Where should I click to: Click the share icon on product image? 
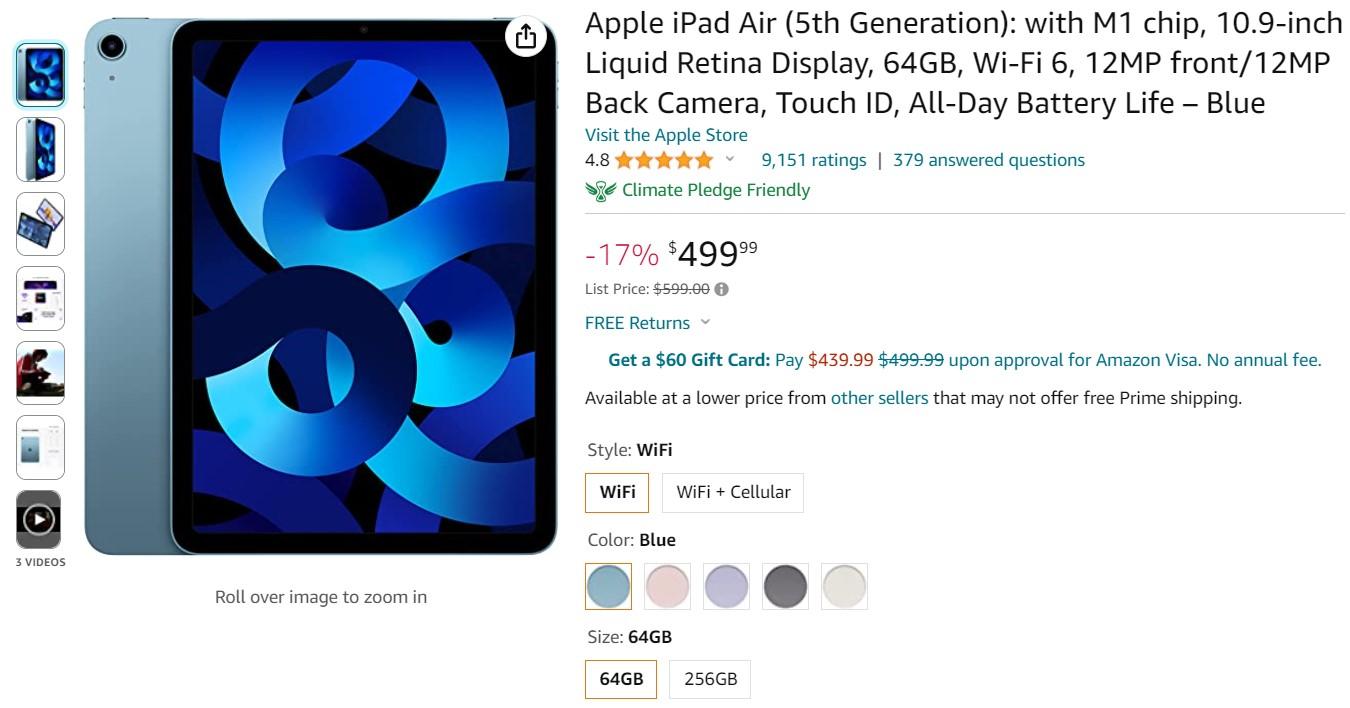pyautogui.click(x=526, y=38)
